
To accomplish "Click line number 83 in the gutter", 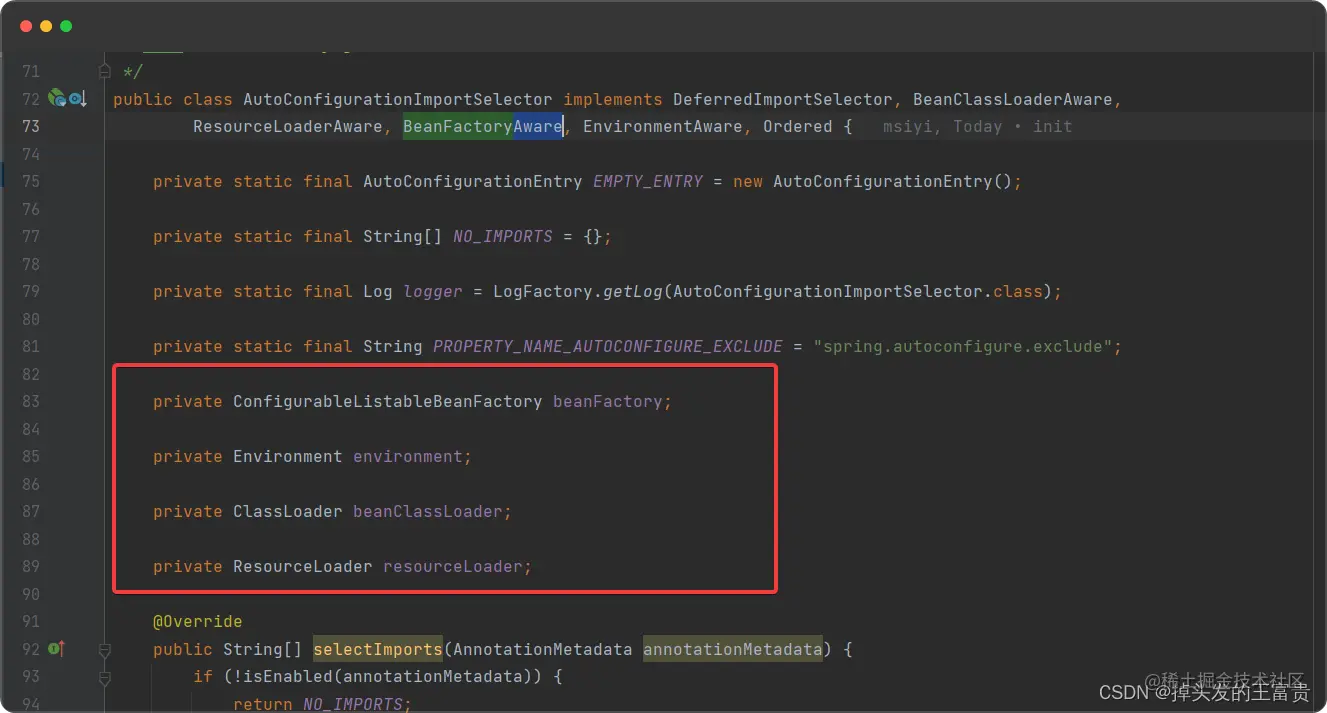I will tap(30, 402).
